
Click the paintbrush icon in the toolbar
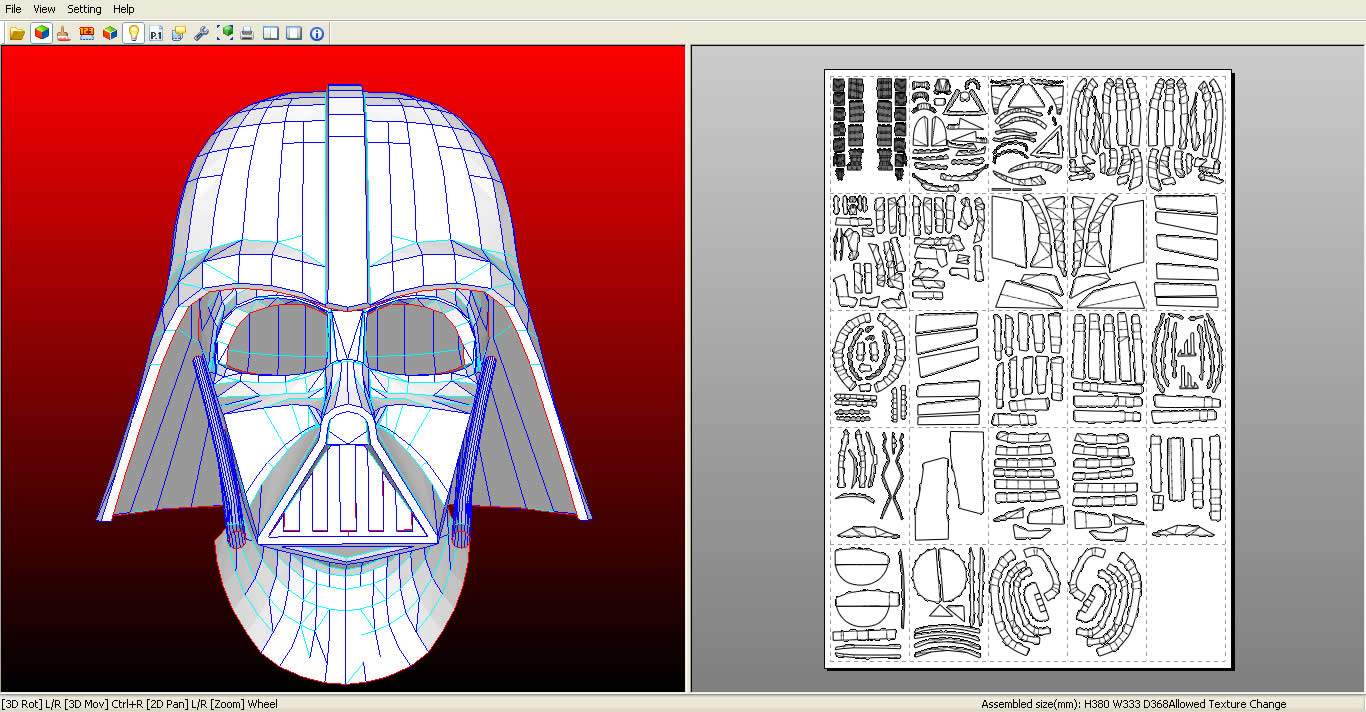(64, 33)
